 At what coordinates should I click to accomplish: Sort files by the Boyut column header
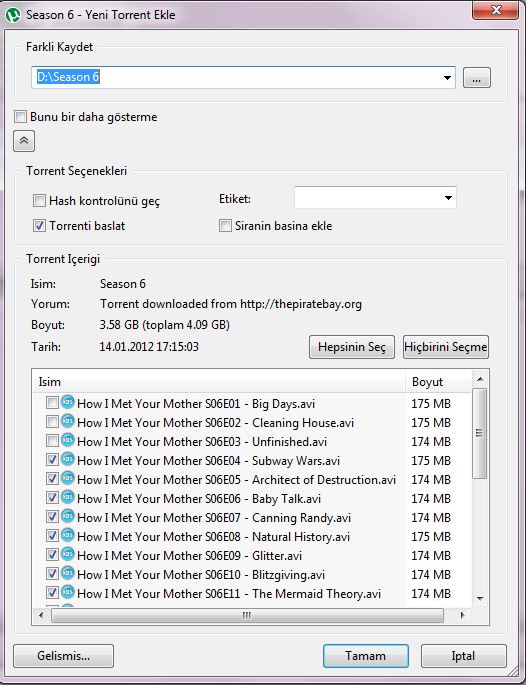(438, 382)
